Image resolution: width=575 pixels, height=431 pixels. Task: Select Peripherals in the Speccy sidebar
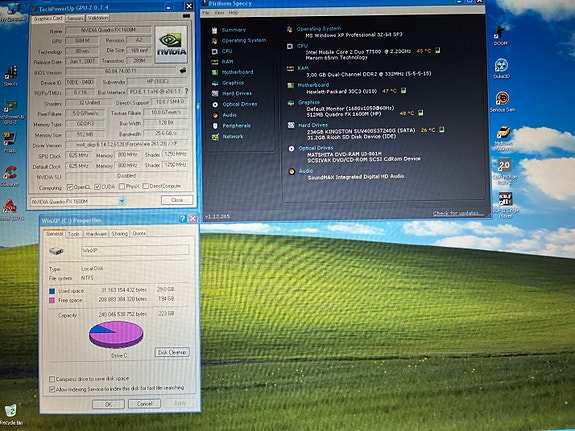237,126
